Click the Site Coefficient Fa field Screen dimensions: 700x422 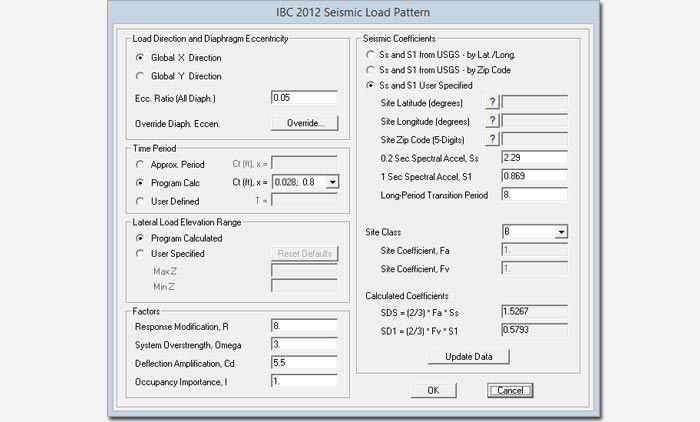pyautogui.click(x=535, y=250)
